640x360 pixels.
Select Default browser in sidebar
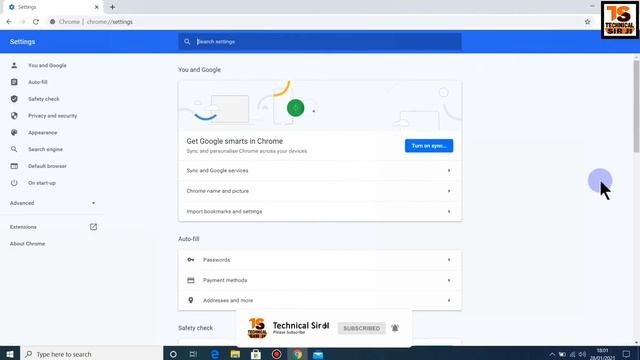(x=47, y=166)
